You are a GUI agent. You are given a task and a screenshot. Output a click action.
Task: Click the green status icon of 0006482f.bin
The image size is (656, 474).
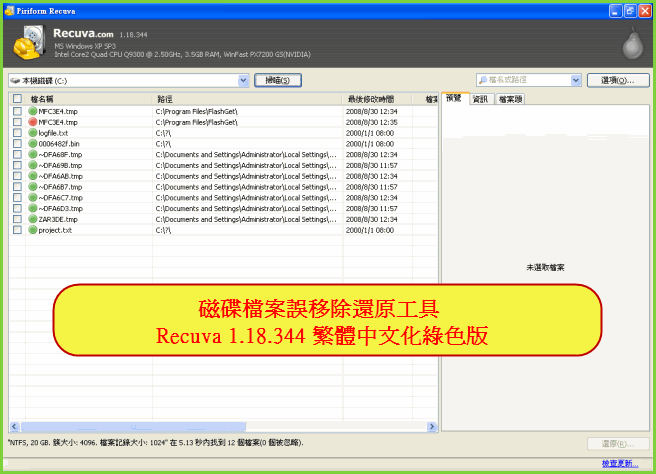[32, 144]
